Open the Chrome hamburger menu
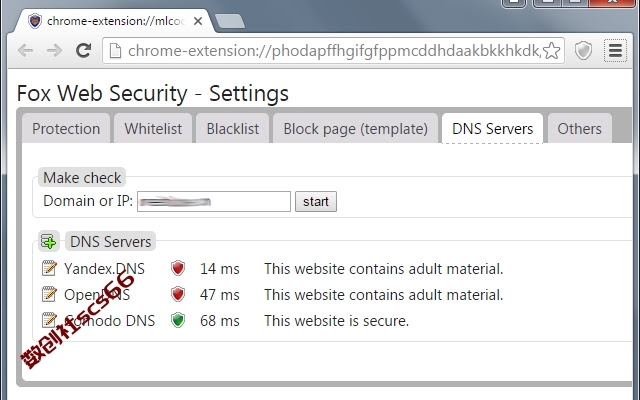 click(615, 51)
